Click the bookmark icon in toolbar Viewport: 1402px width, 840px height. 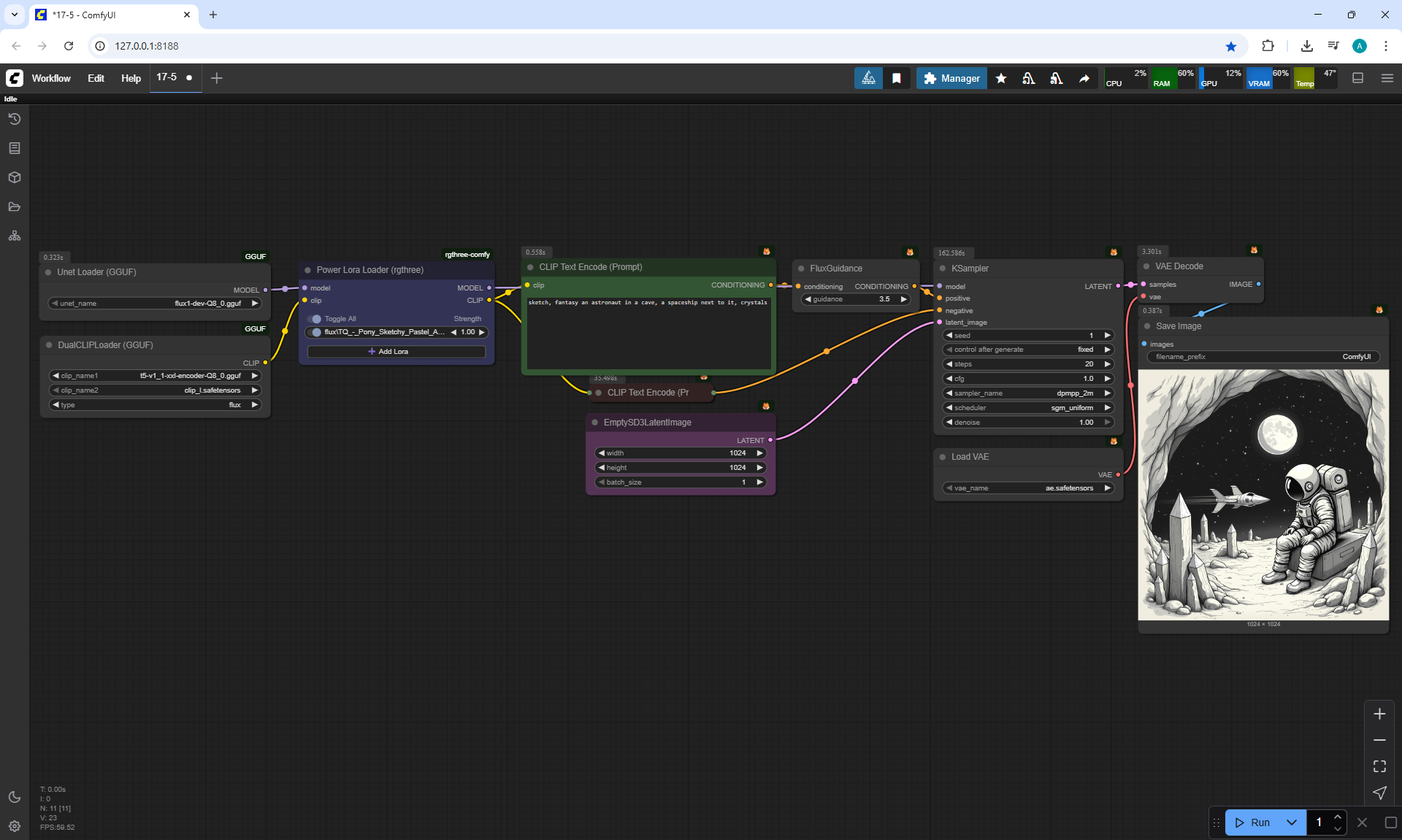coord(897,78)
